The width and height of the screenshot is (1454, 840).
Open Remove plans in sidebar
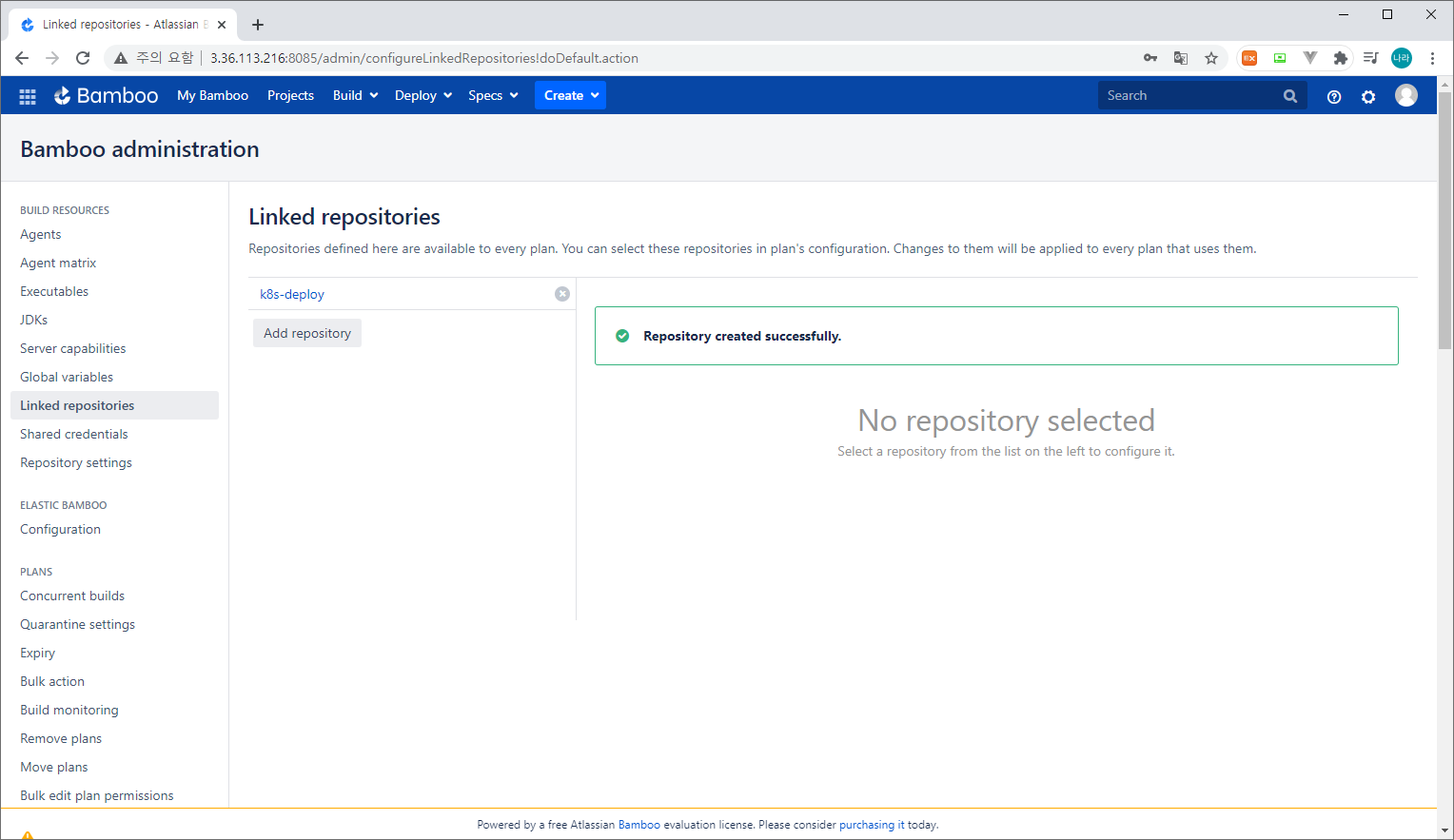click(61, 738)
